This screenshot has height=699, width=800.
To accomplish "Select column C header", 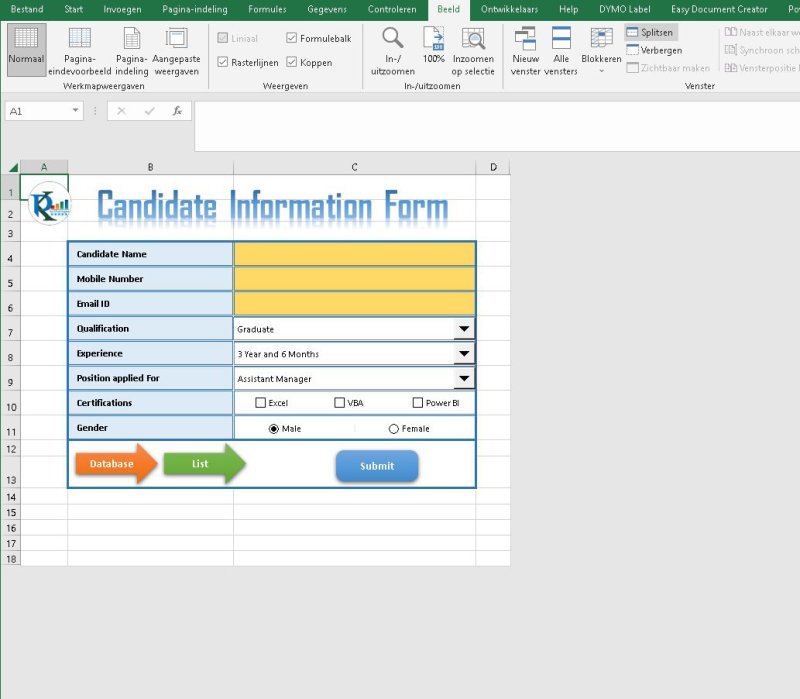I will pos(355,167).
